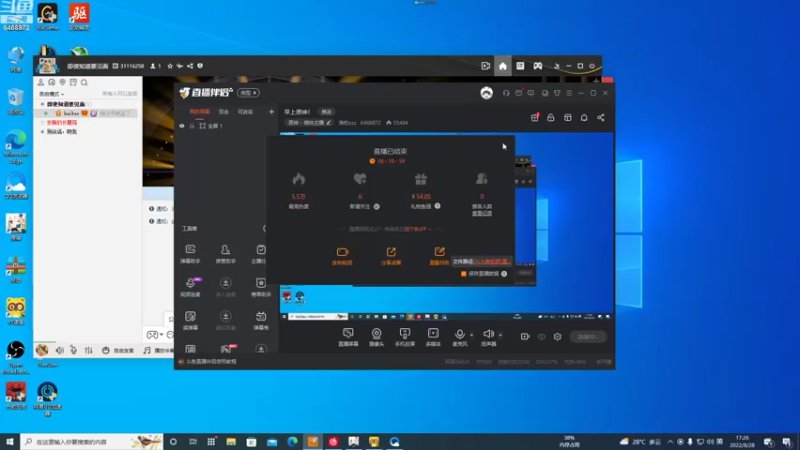Click the button next to stream title 早上原神
The height and width of the screenshot is (450, 800).
pos(326,112)
